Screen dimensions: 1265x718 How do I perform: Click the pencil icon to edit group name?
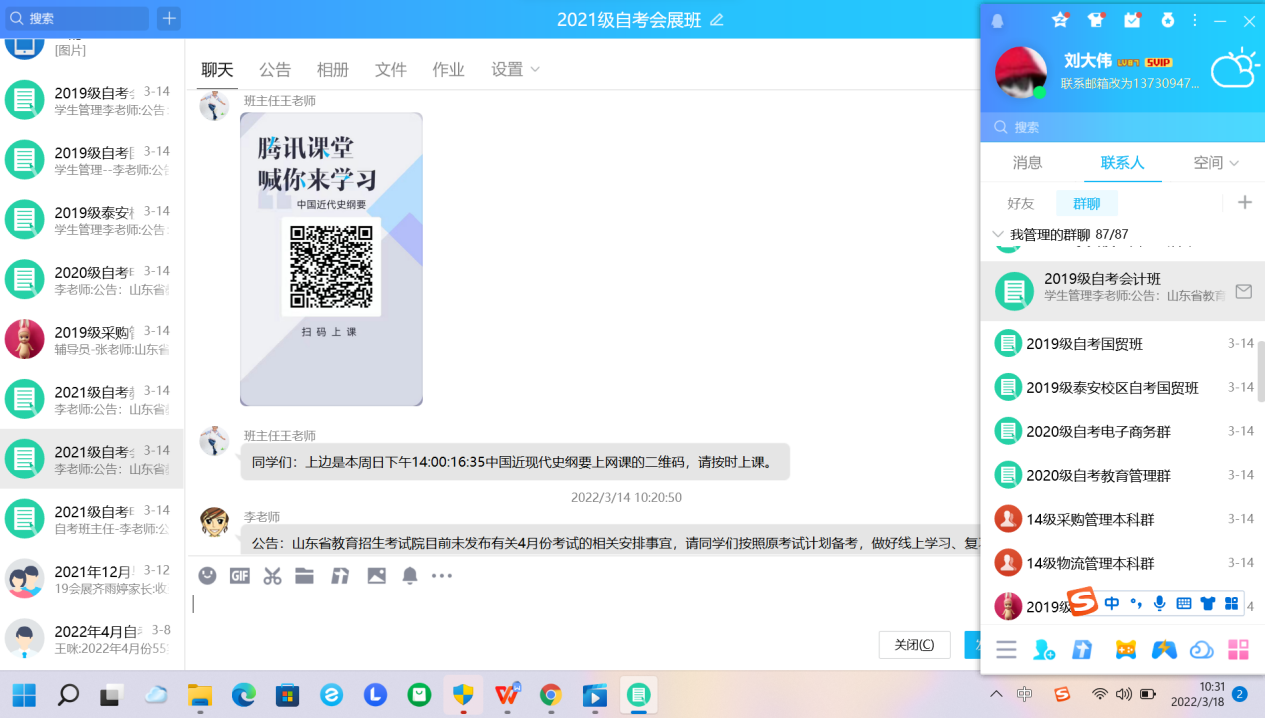click(x=716, y=20)
